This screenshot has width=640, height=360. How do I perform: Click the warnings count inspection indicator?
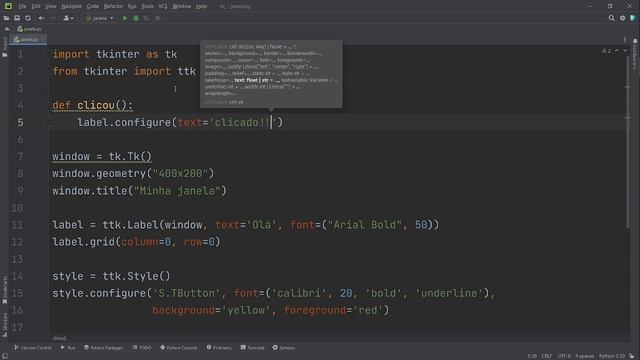[606, 51]
